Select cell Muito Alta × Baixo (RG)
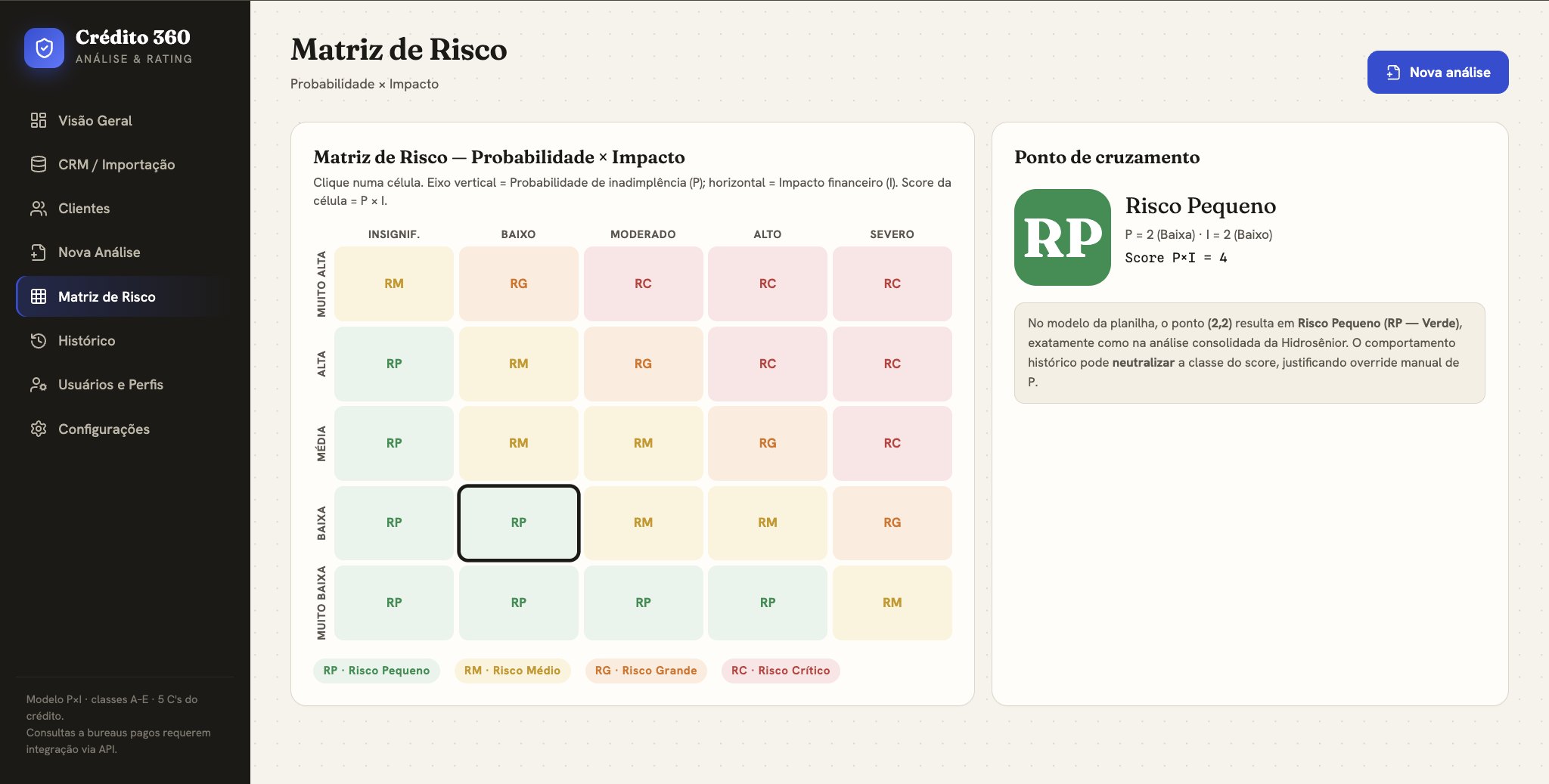Viewport: 1549px width, 784px height. click(x=518, y=284)
